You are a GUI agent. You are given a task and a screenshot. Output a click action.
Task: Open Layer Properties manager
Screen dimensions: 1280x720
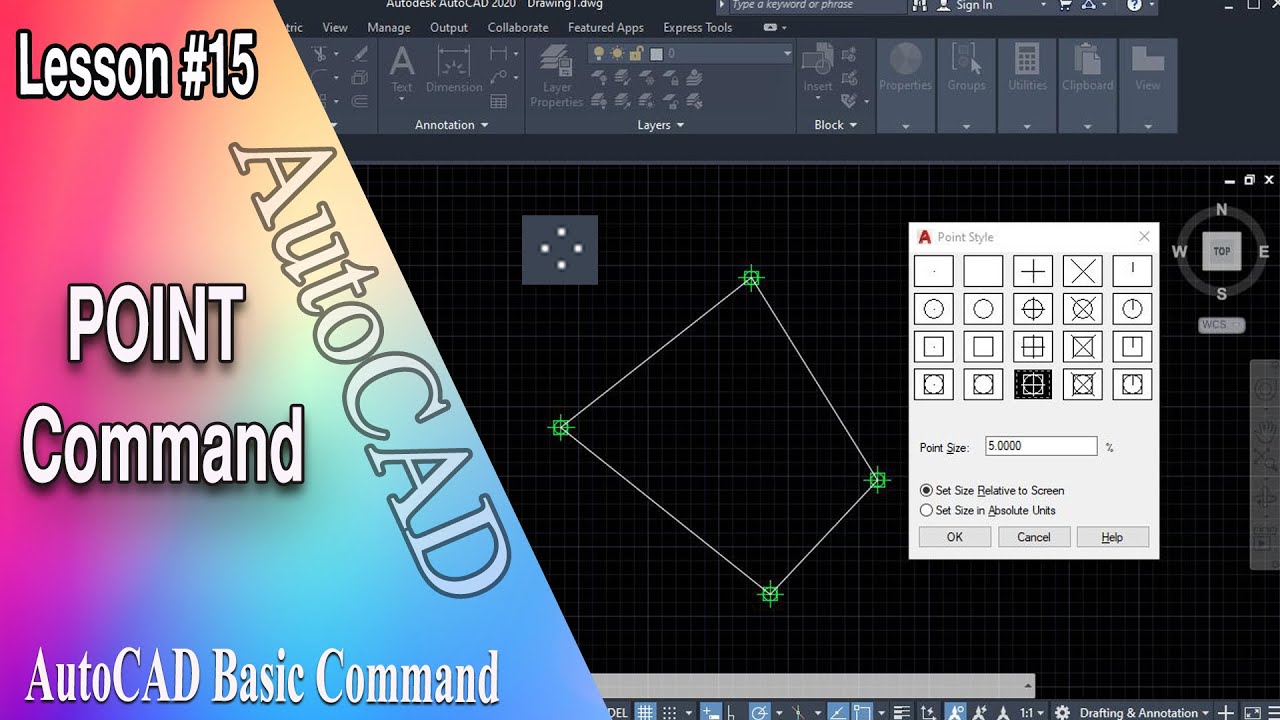(557, 76)
